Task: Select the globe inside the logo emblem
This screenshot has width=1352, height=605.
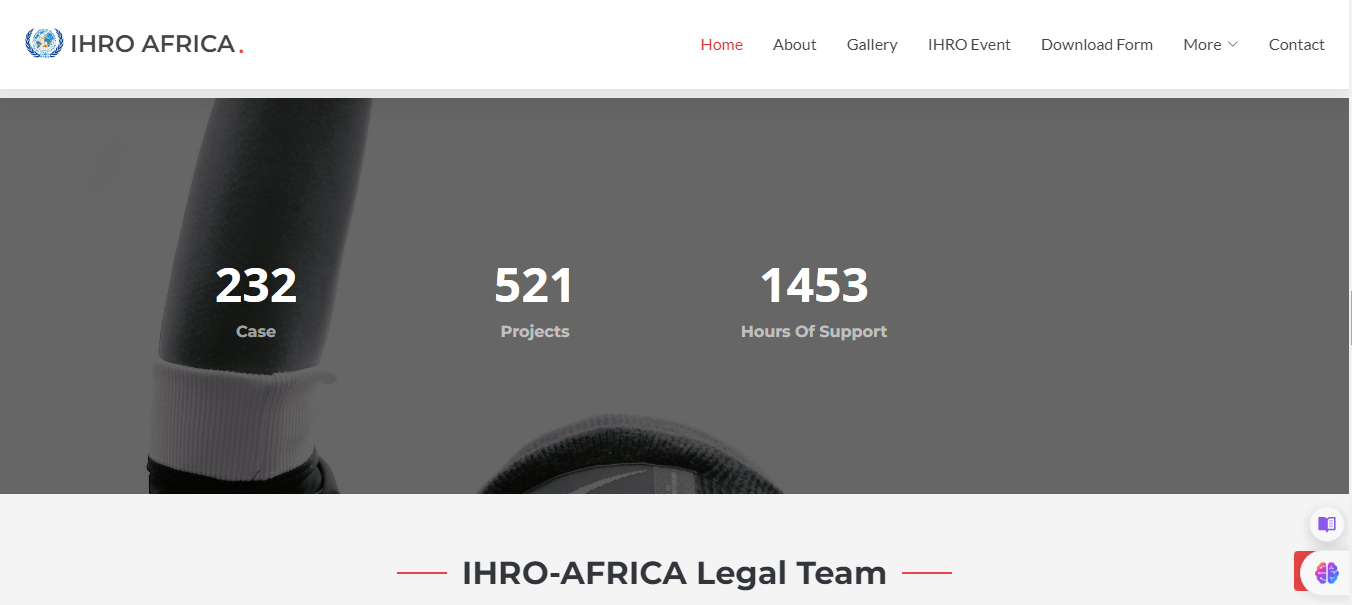Action: click(x=44, y=43)
